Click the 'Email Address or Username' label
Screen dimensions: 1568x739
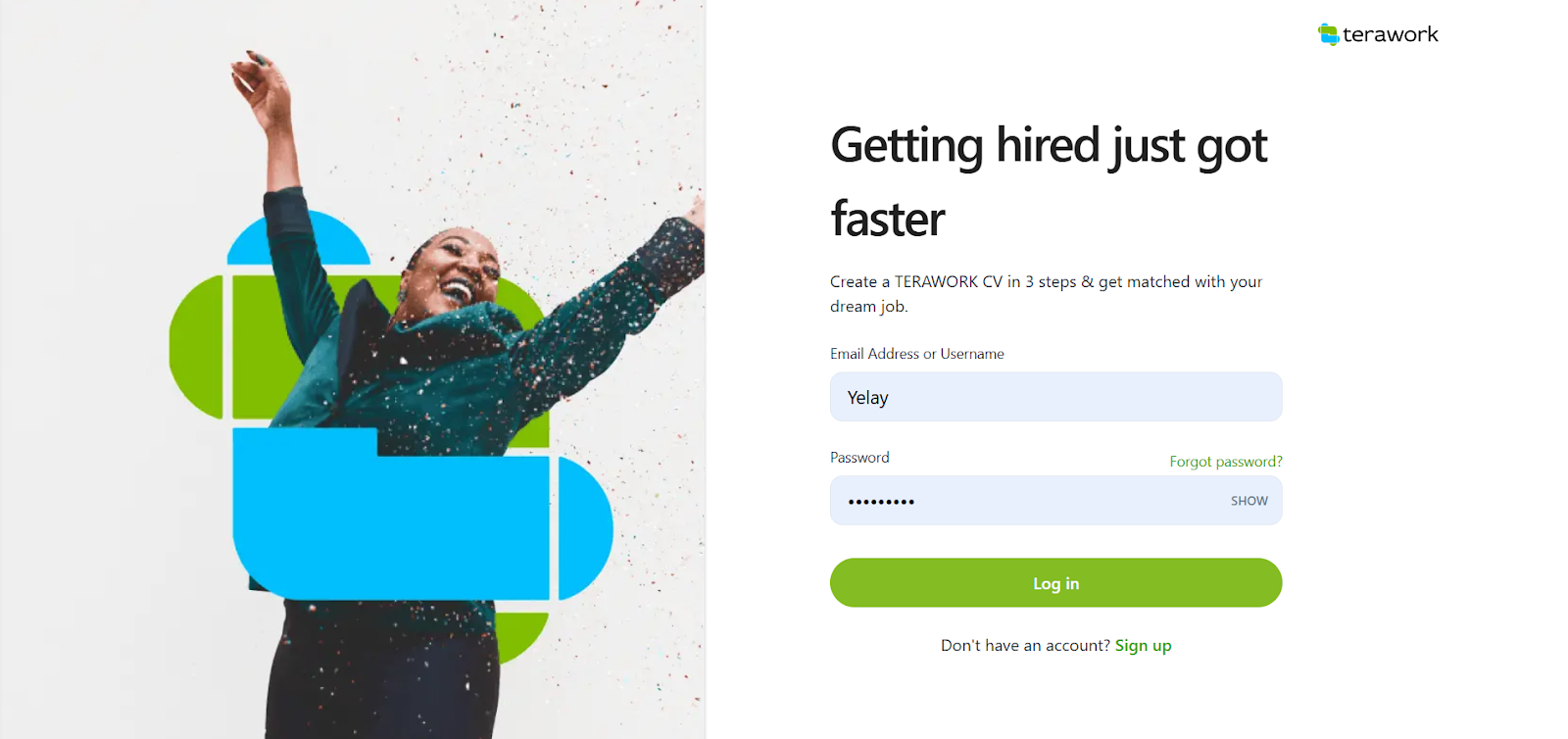(x=916, y=354)
